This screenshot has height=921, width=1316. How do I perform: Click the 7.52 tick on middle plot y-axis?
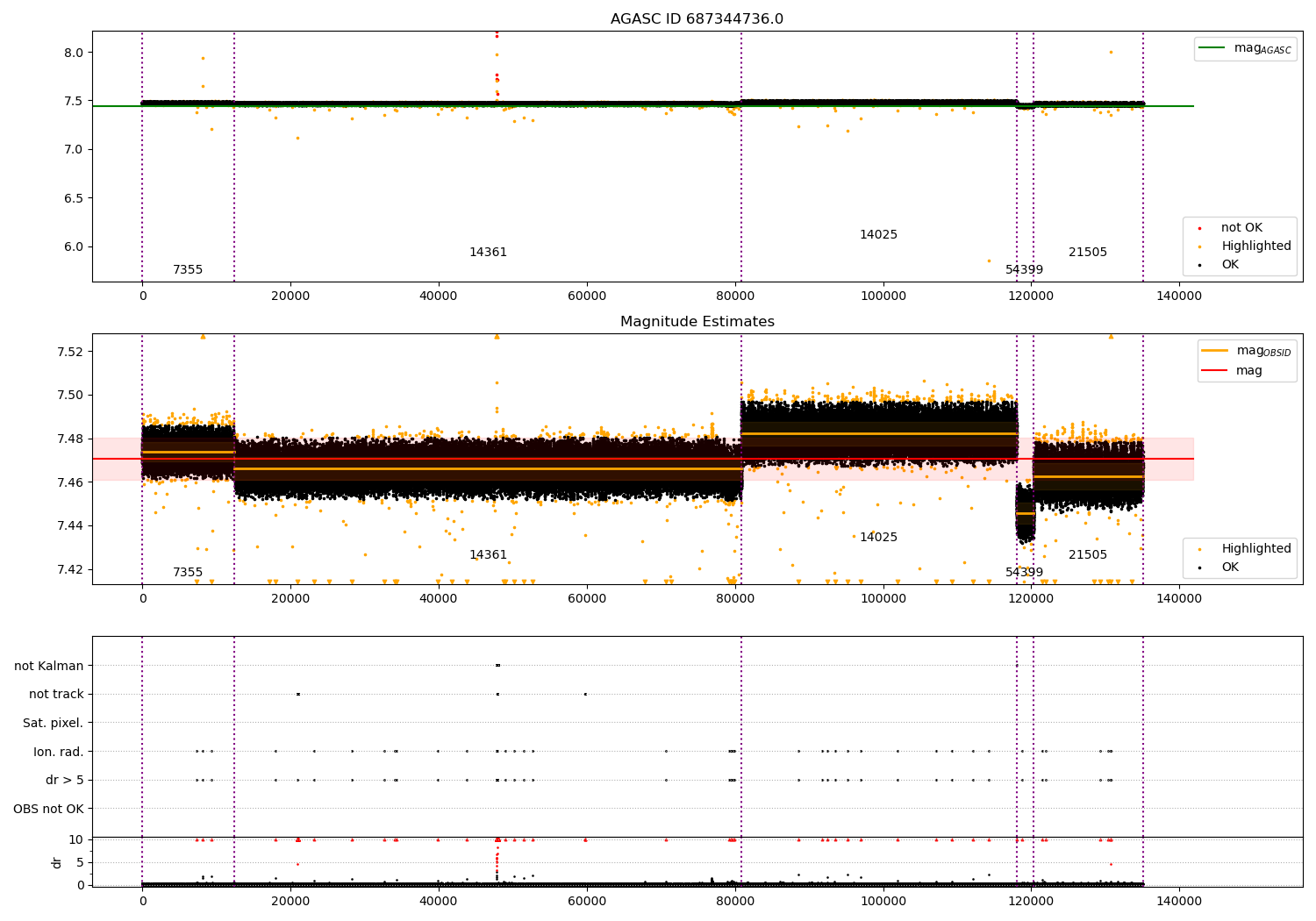click(69, 352)
